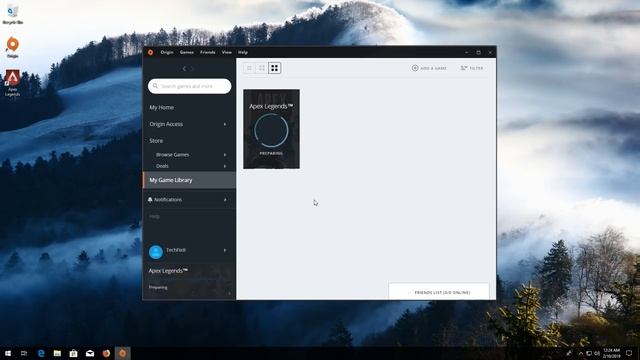Click the Origin taskbar icon
Viewport: 640px width, 360px height.
(x=122, y=353)
